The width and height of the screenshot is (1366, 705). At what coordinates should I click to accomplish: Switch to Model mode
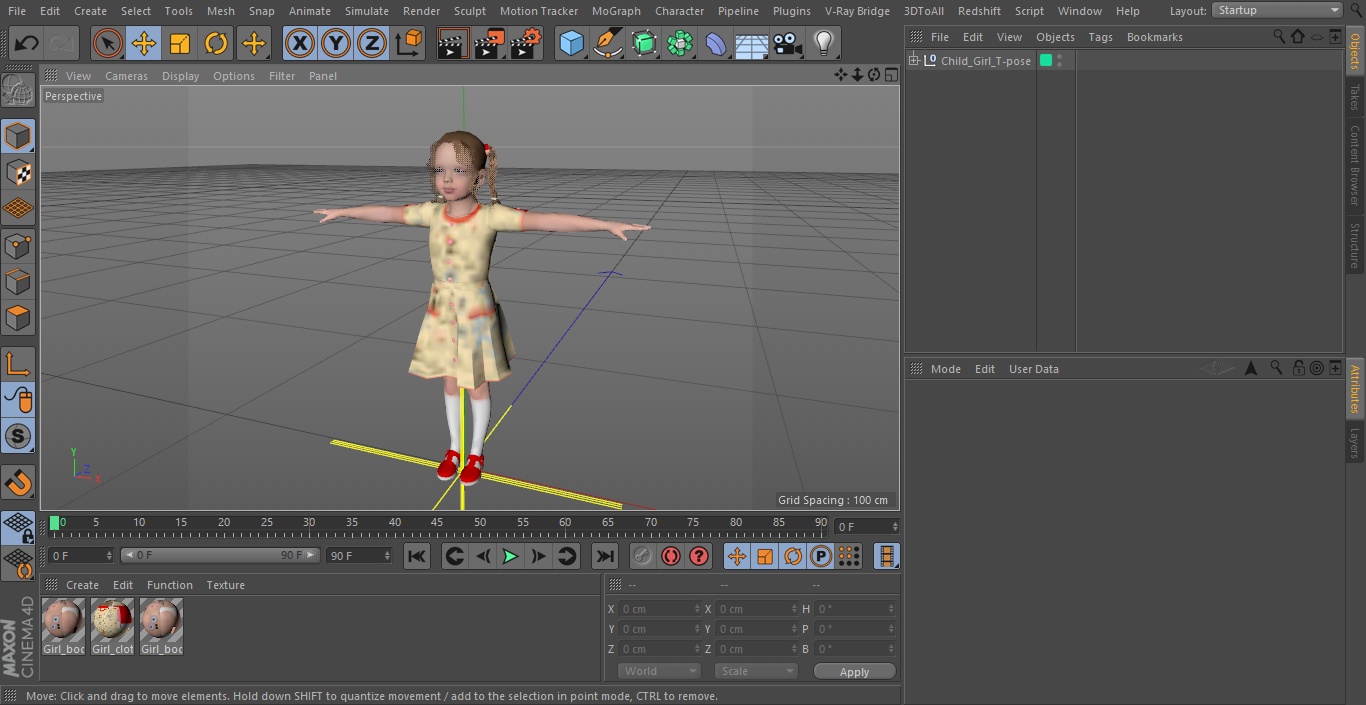18,136
